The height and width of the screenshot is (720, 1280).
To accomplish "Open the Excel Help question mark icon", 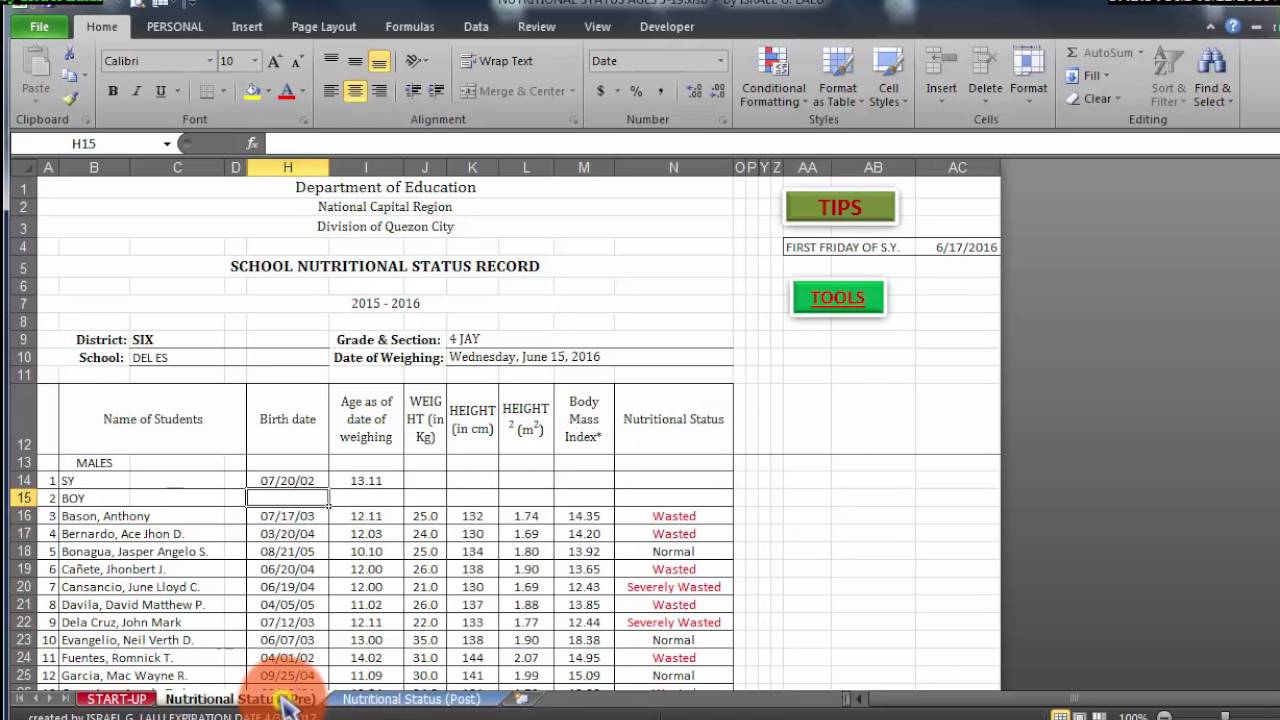I will [1232, 26].
